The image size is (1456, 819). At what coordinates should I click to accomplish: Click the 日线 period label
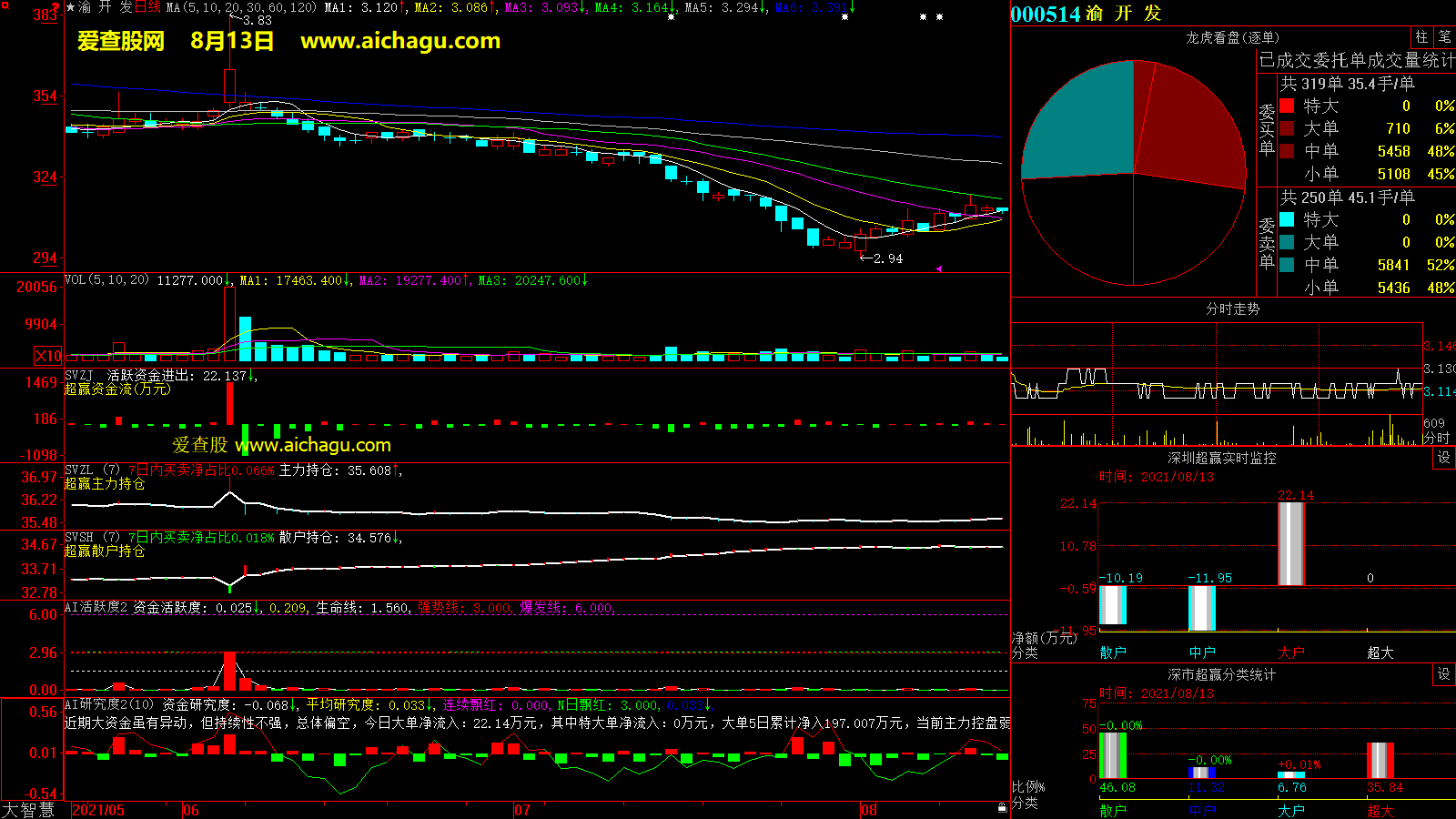(x=147, y=7)
